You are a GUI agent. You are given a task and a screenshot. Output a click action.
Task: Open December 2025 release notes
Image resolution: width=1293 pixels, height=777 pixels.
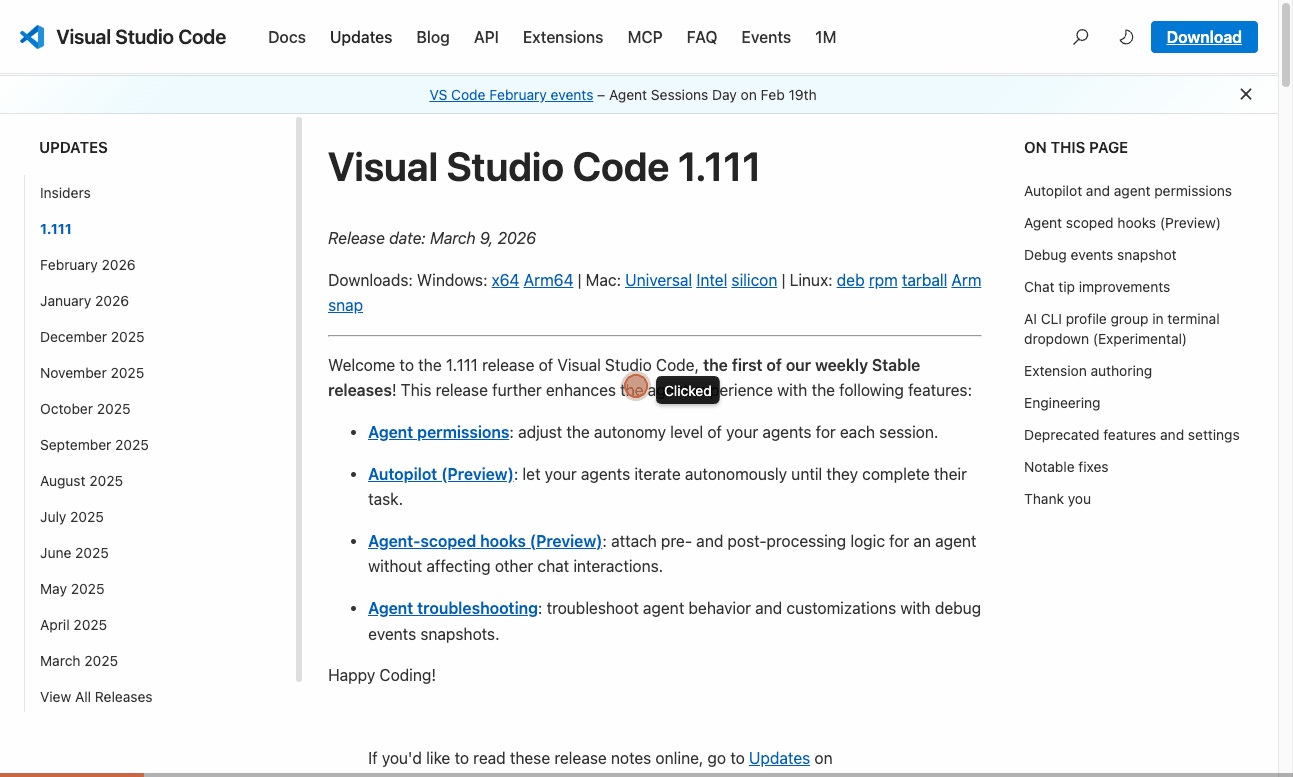click(92, 337)
